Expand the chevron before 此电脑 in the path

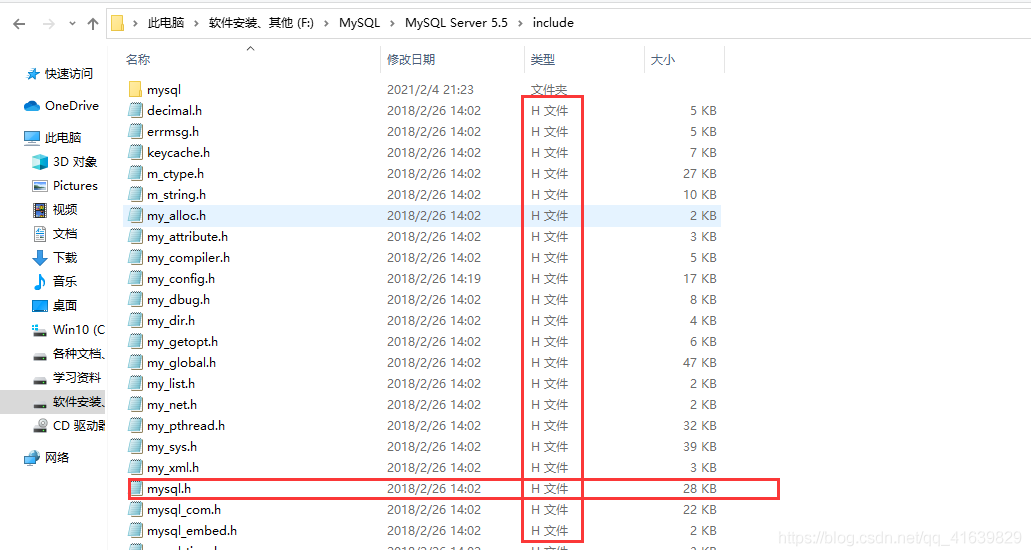tap(135, 23)
